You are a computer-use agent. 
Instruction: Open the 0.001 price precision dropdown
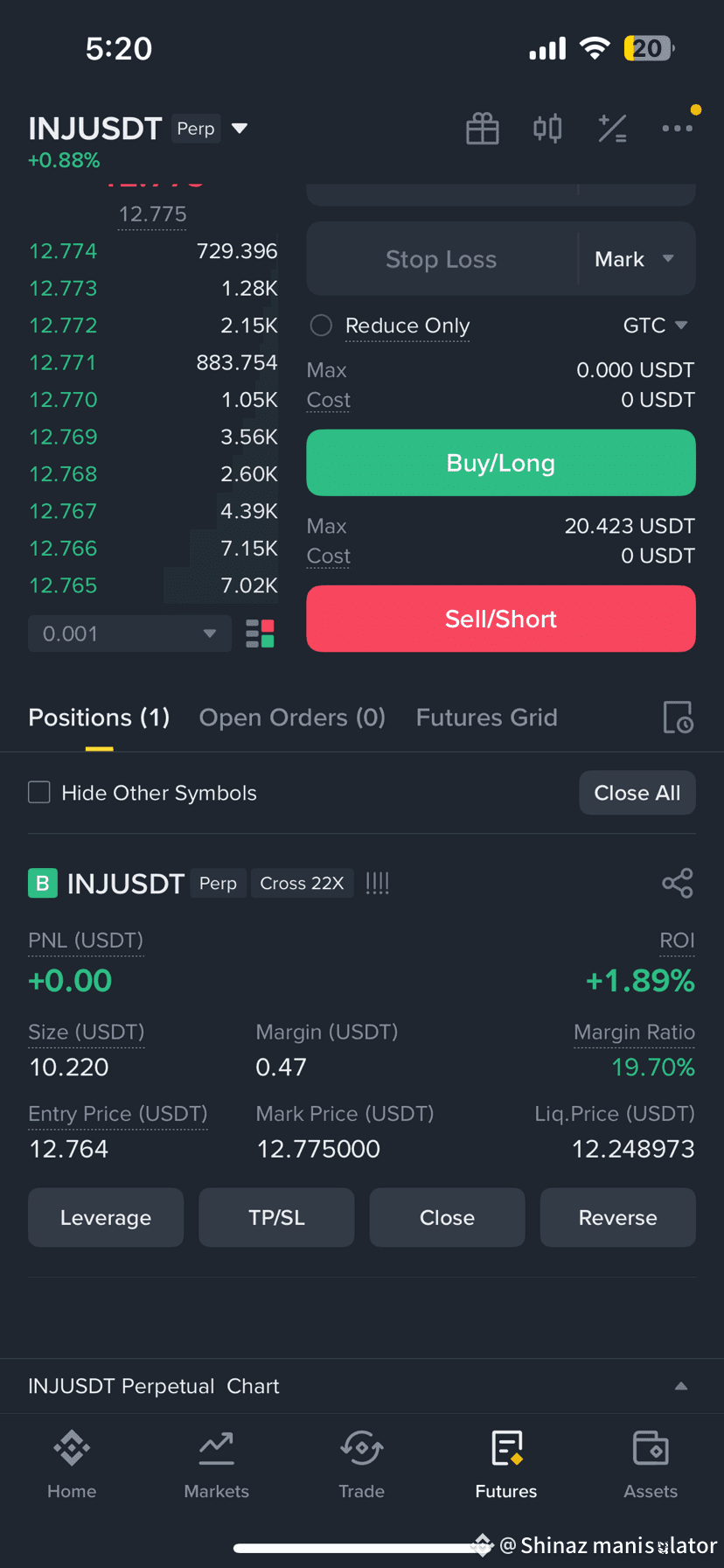[x=129, y=633]
